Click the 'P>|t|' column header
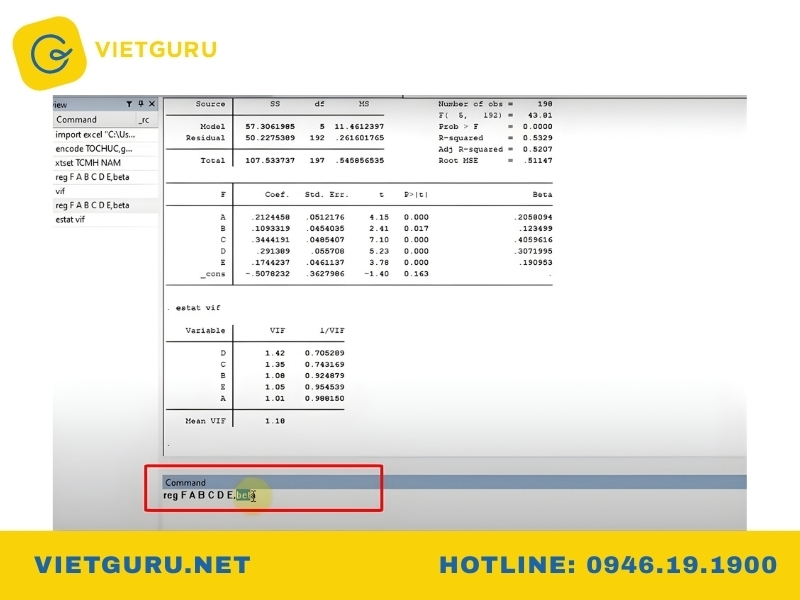The image size is (800, 600). (416, 194)
